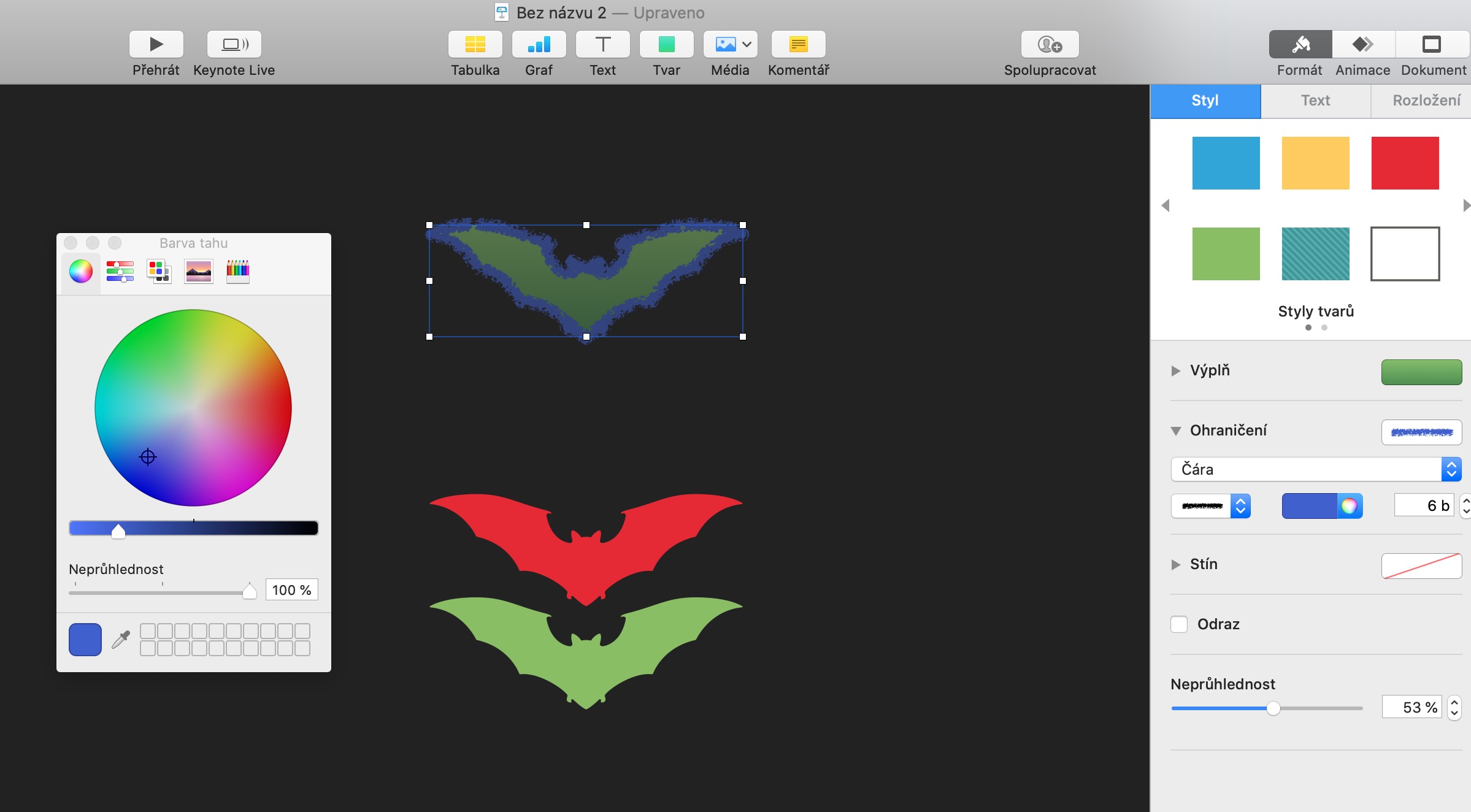The image size is (1471, 812).
Task: Select the color sliders picker mode
Action: pos(120,271)
